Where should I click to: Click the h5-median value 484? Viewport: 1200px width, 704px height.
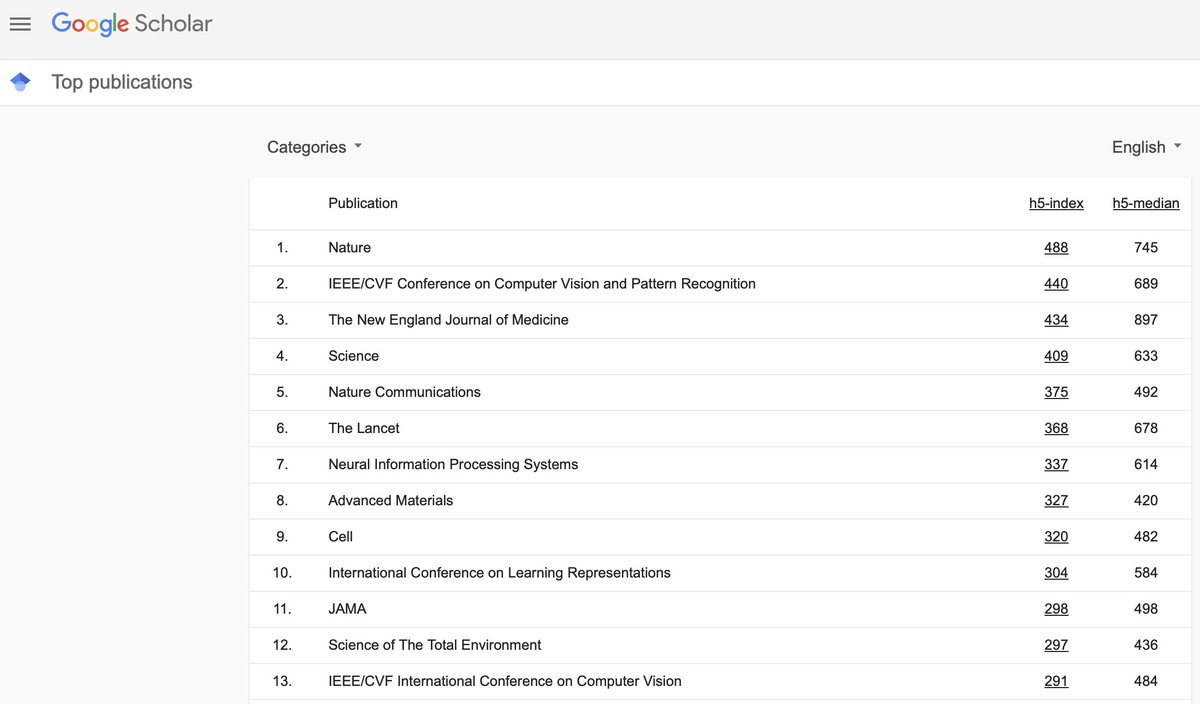point(1146,681)
